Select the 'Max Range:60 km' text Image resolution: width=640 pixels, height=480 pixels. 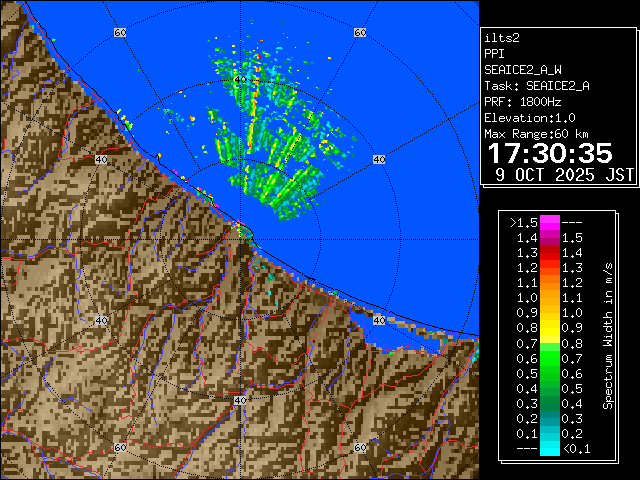tap(536, 134)
